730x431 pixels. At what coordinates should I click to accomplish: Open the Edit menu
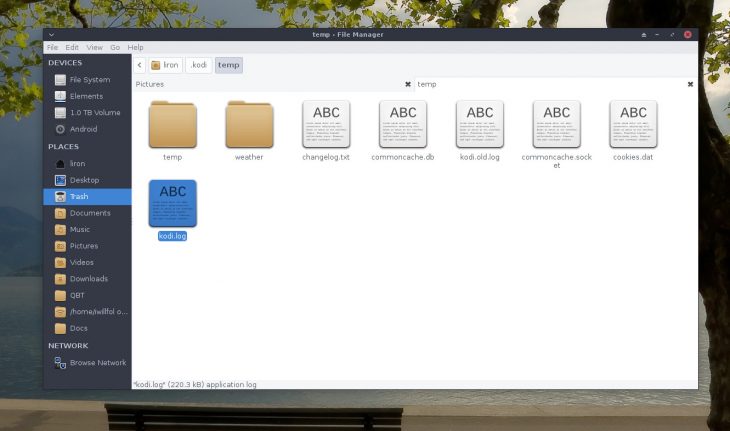point(72,47)
